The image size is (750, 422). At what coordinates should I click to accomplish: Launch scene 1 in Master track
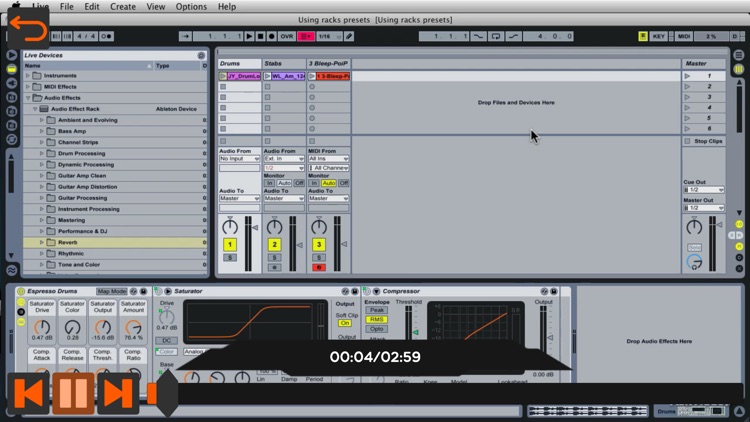point(687,76)
